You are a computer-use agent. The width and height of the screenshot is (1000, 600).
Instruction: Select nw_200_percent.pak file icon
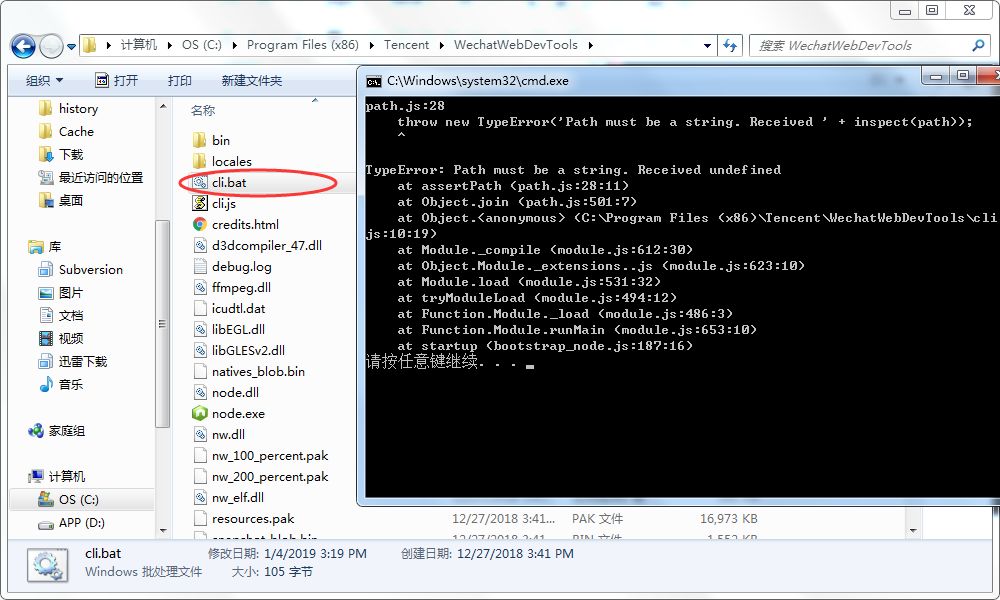pos(200,476)
